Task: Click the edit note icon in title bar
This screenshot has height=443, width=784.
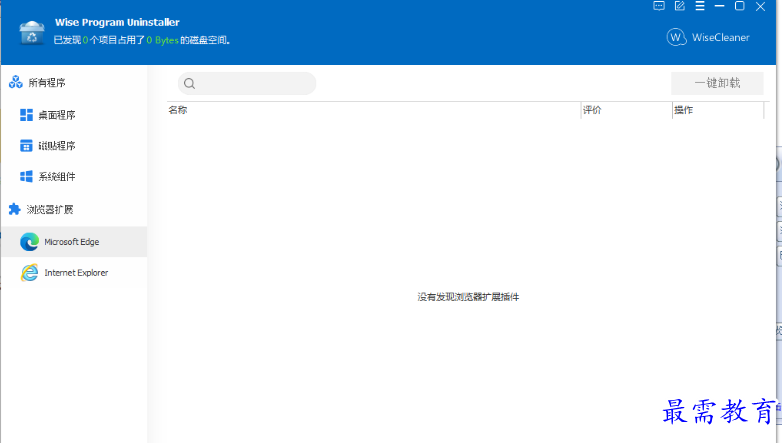Action: click(680, 6)
